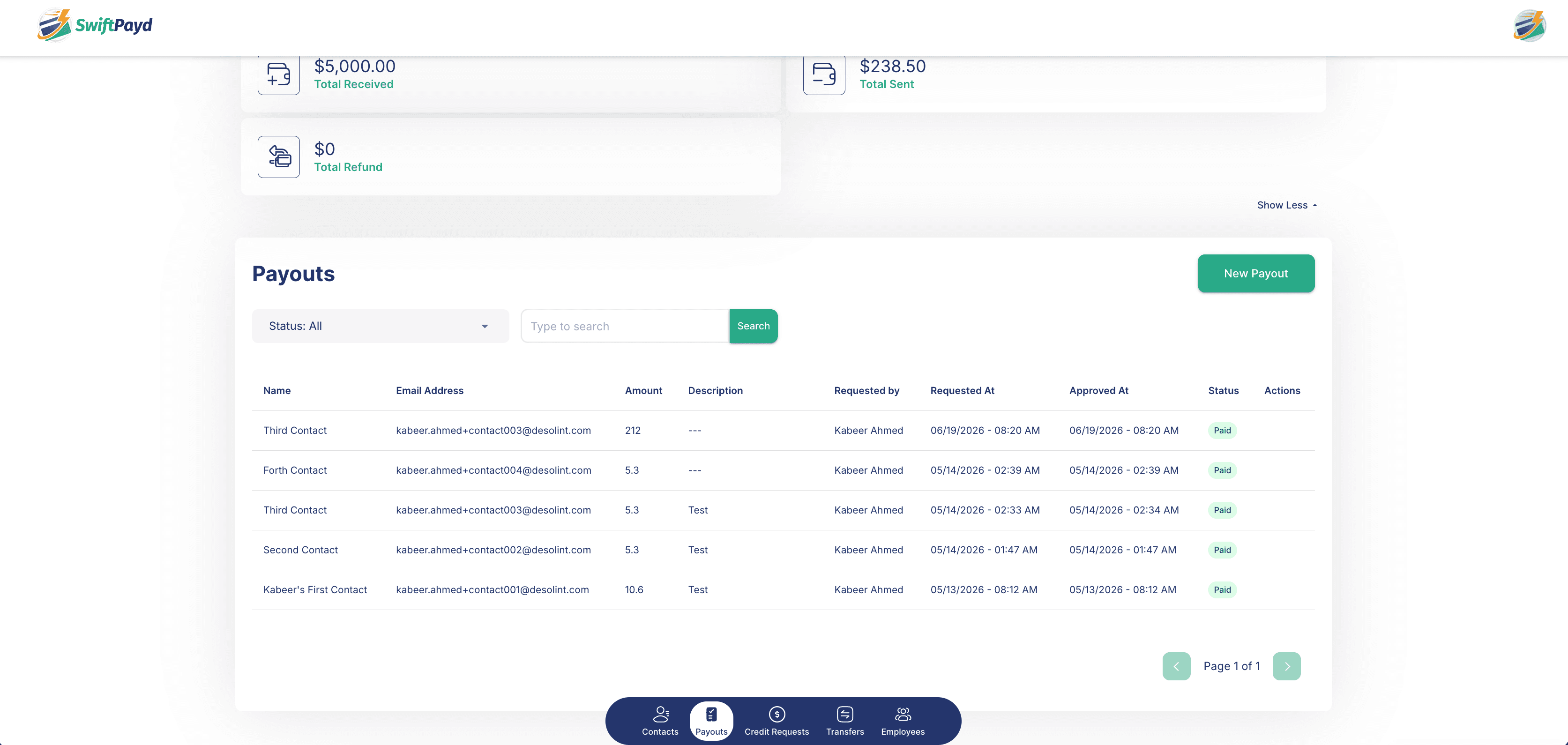Select the Second Contact row name
Image resolution: width=1568 pixels, height=745 pixels.
pos(301,550)
